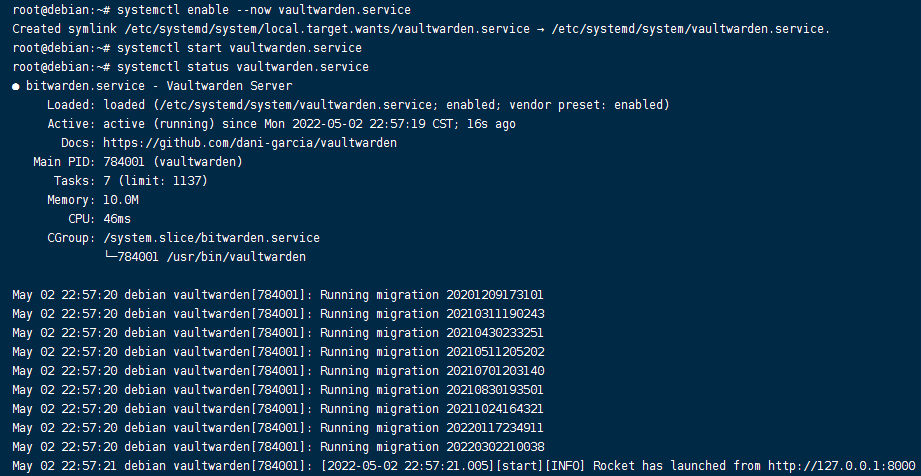Screen dimensions: 921x476
Task: Click the 'systemctl enable --now vaultwarden.service' command
Action: 264,10
